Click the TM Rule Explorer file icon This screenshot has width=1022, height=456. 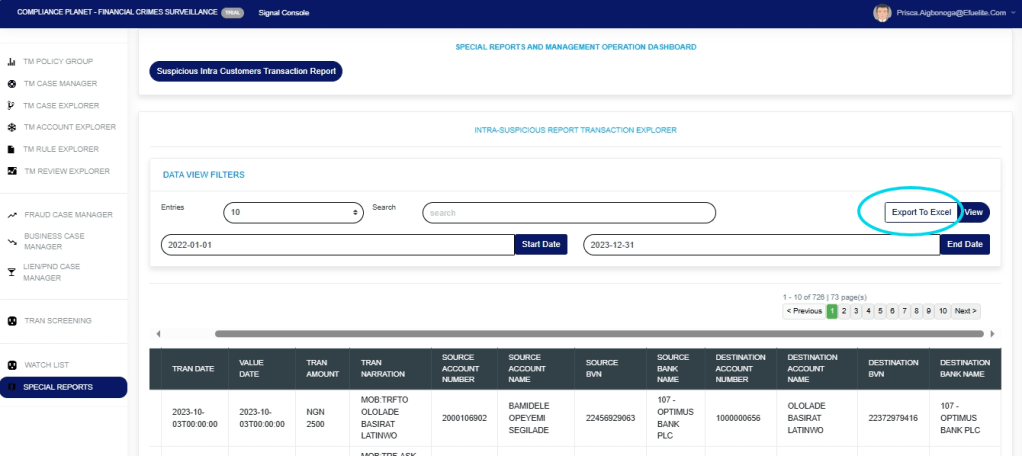(x=12, y=149)
